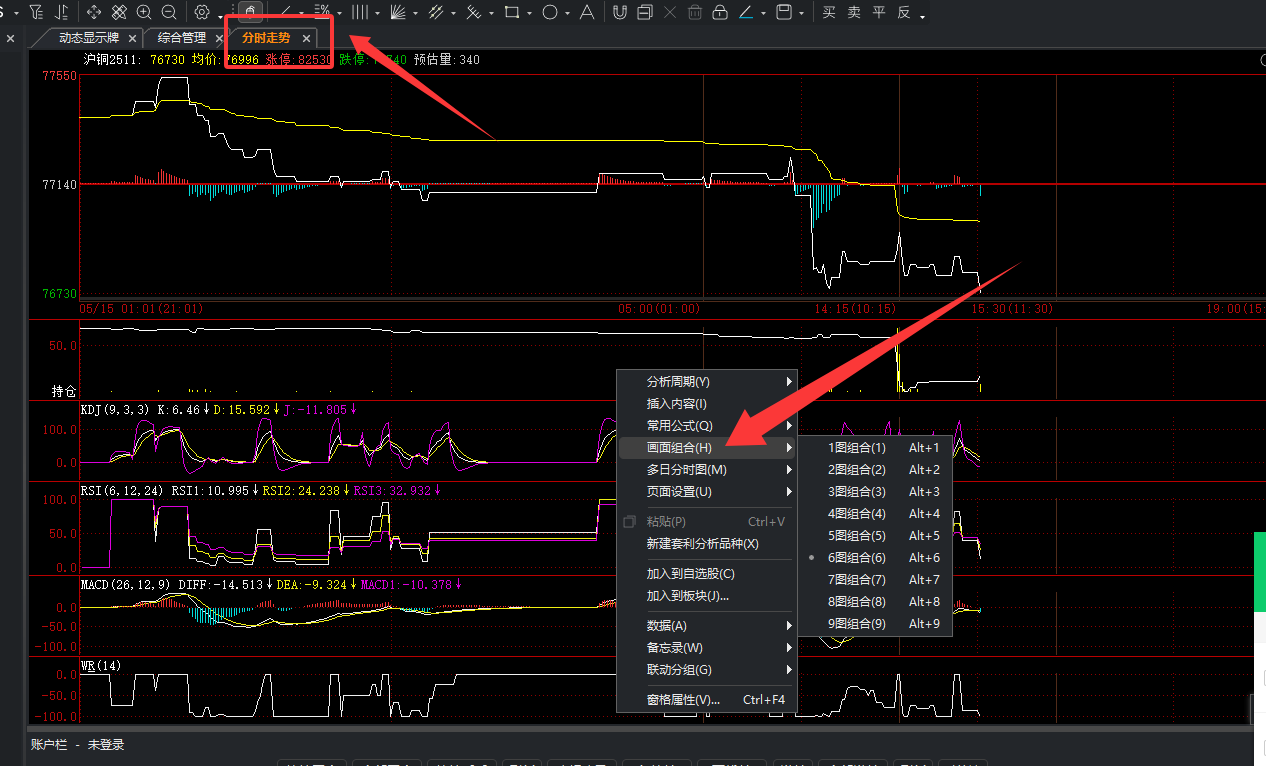Select the rectangle drawing tool
Viewport: 1266px width, 766px height.
[x=512, y=12]
